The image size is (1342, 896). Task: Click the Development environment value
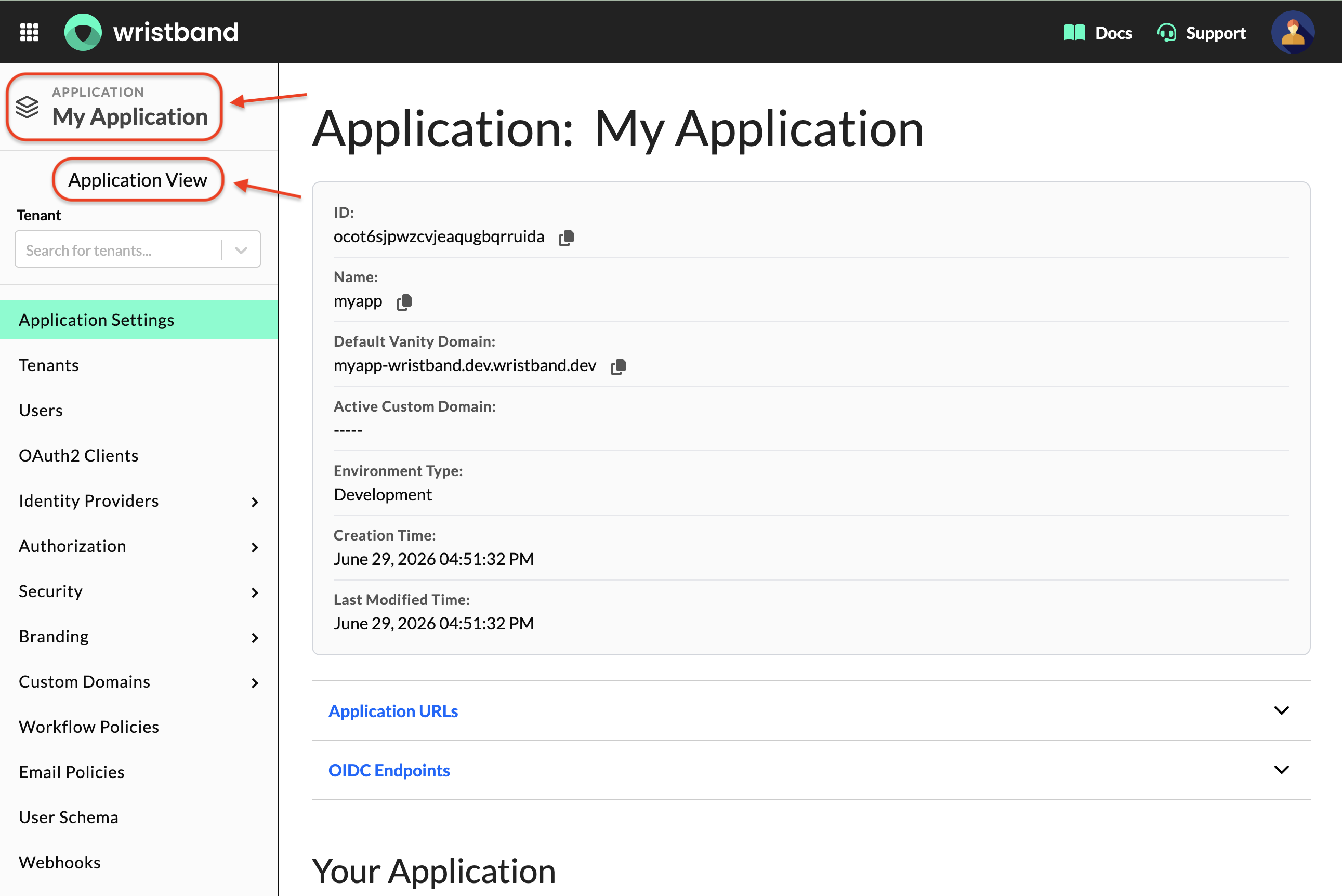pos(383,494)
